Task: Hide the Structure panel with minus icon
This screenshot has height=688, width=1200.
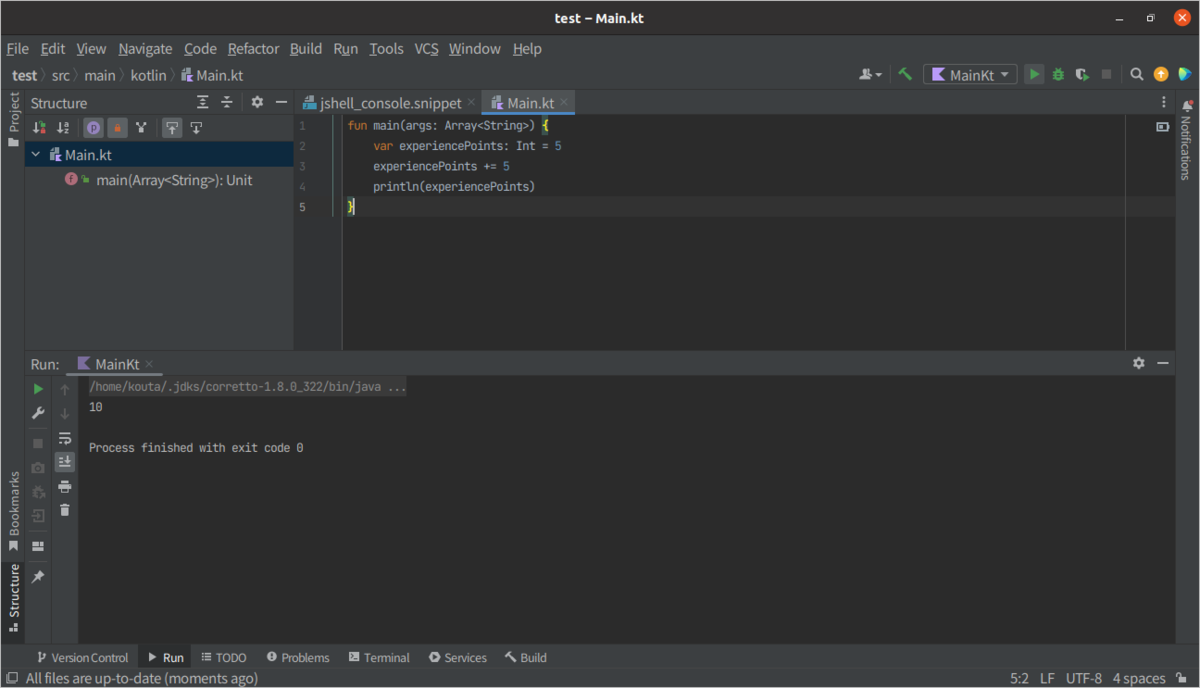Action: coord(281,102)
